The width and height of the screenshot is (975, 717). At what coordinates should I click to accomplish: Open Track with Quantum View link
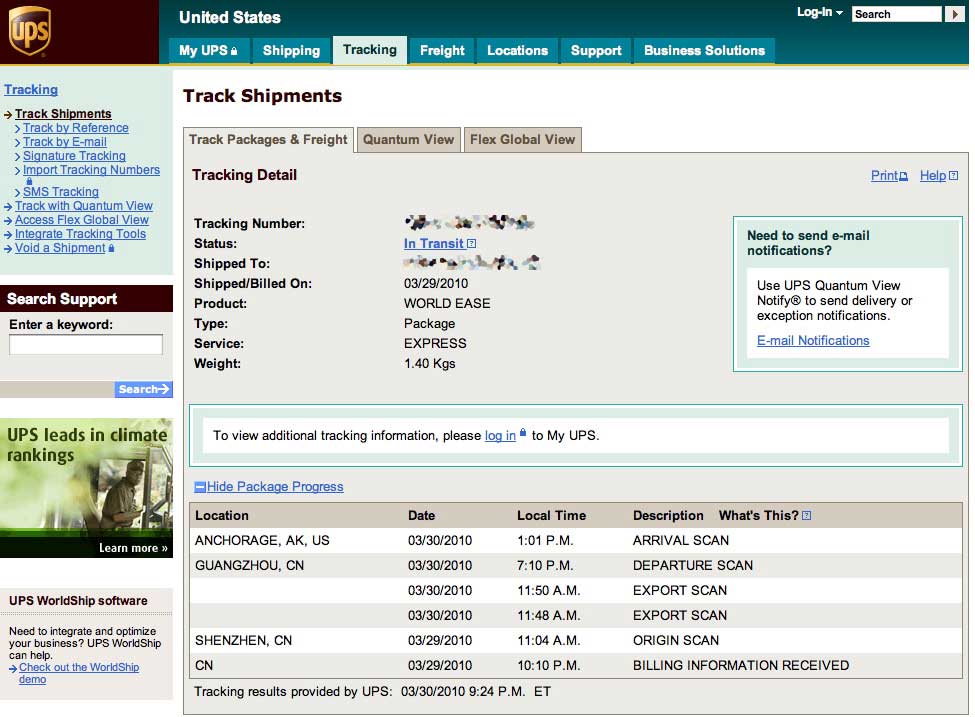point(84,206)
